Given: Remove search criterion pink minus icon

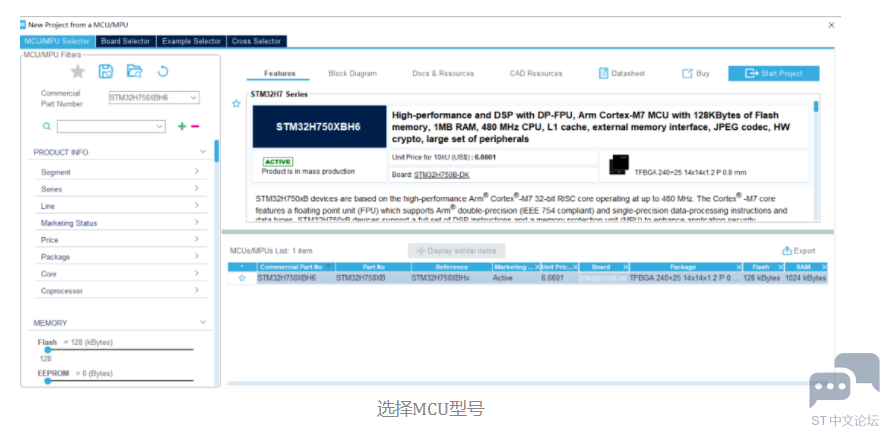Looking at the screenshot, I should pos(195,126).
